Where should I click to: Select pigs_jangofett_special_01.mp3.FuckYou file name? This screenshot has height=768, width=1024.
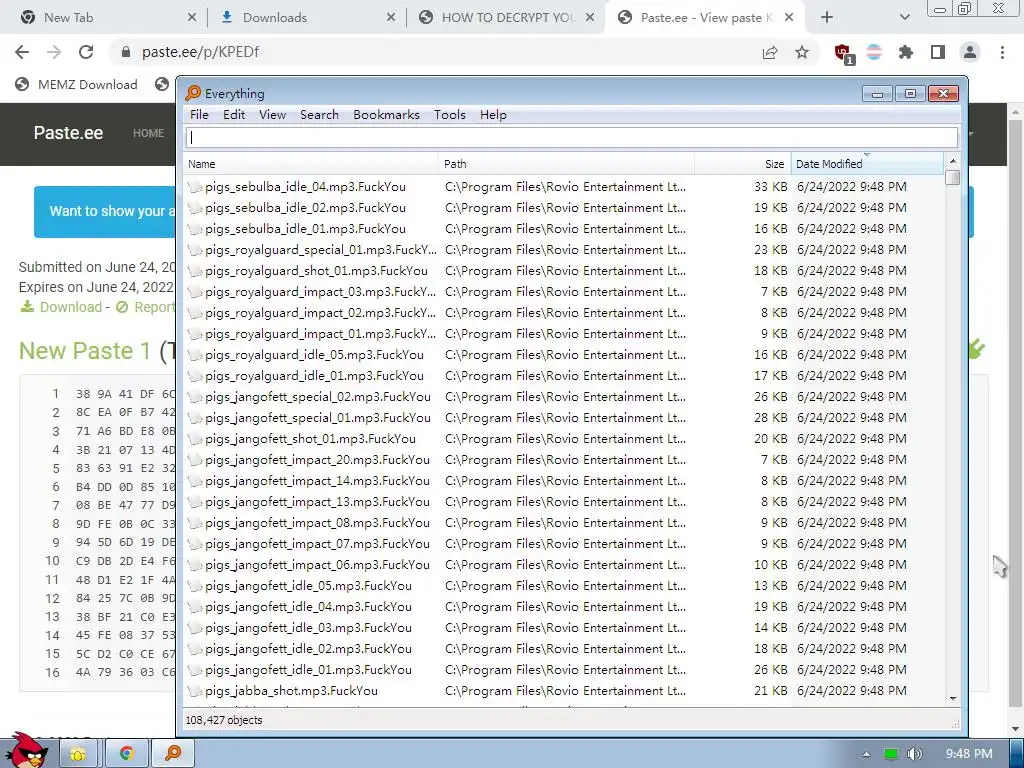[x=317, y=418]
